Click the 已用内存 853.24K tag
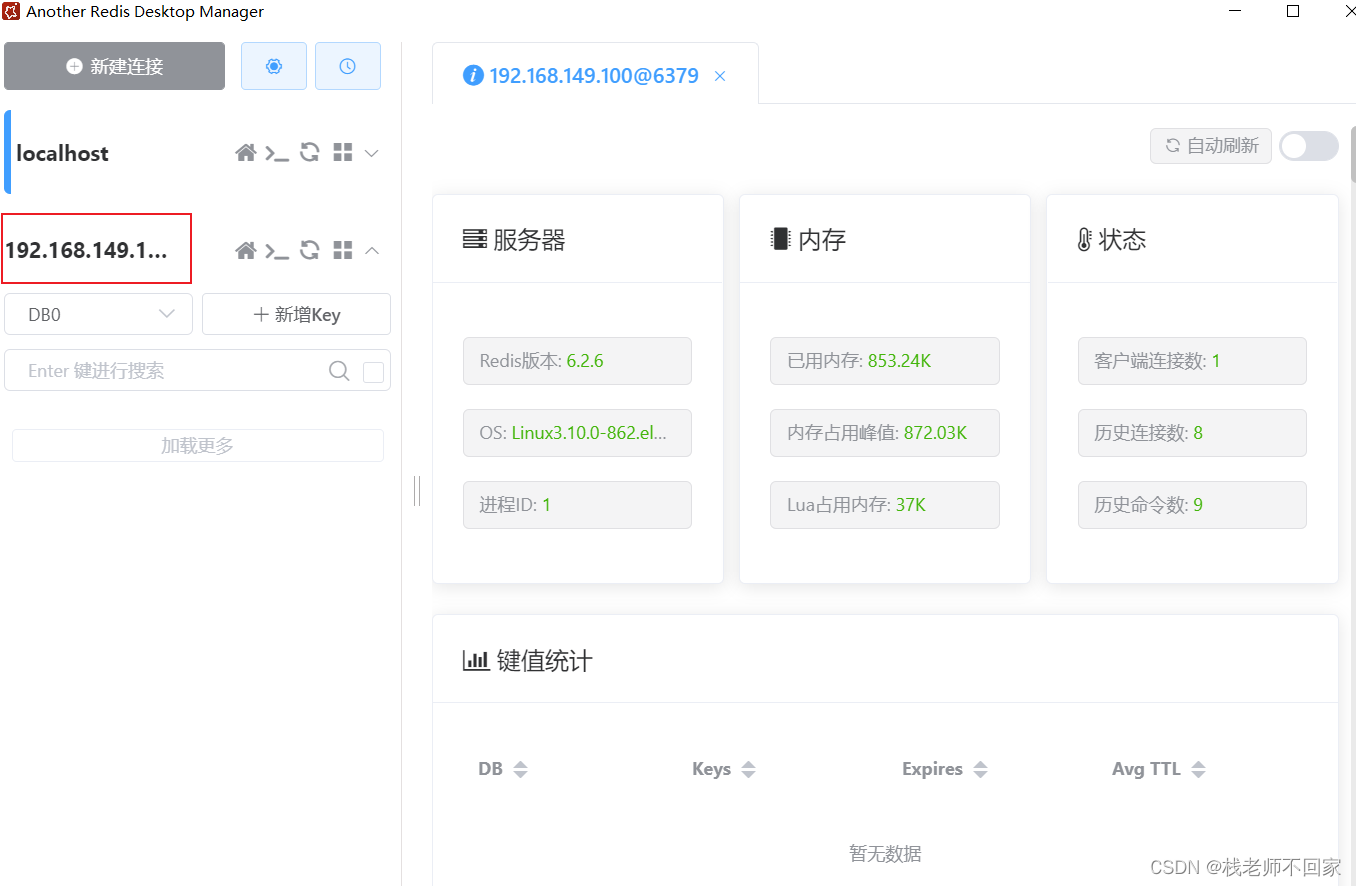 (885, 361)
